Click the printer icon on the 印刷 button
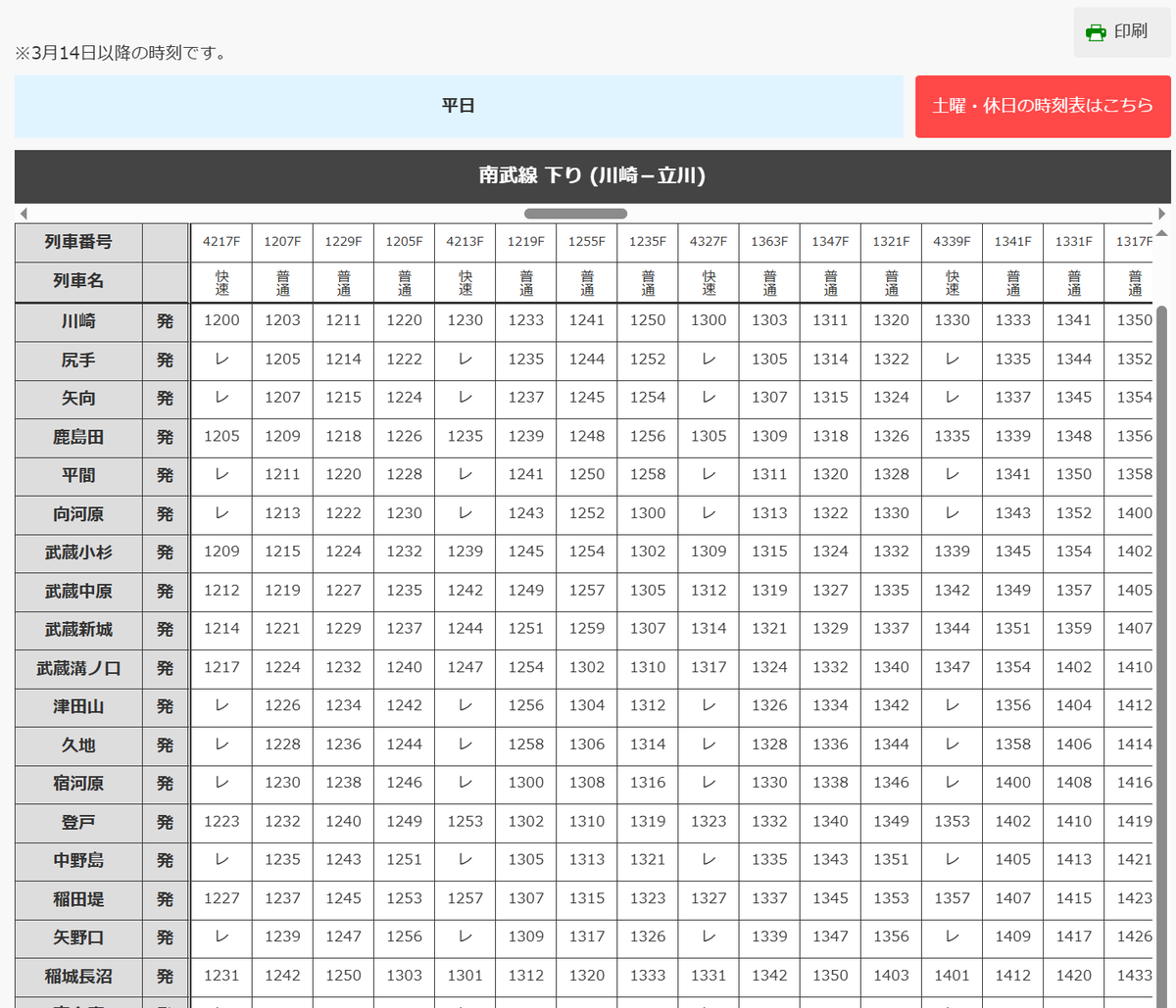 pyautogui.click(x=1097, y=31)
